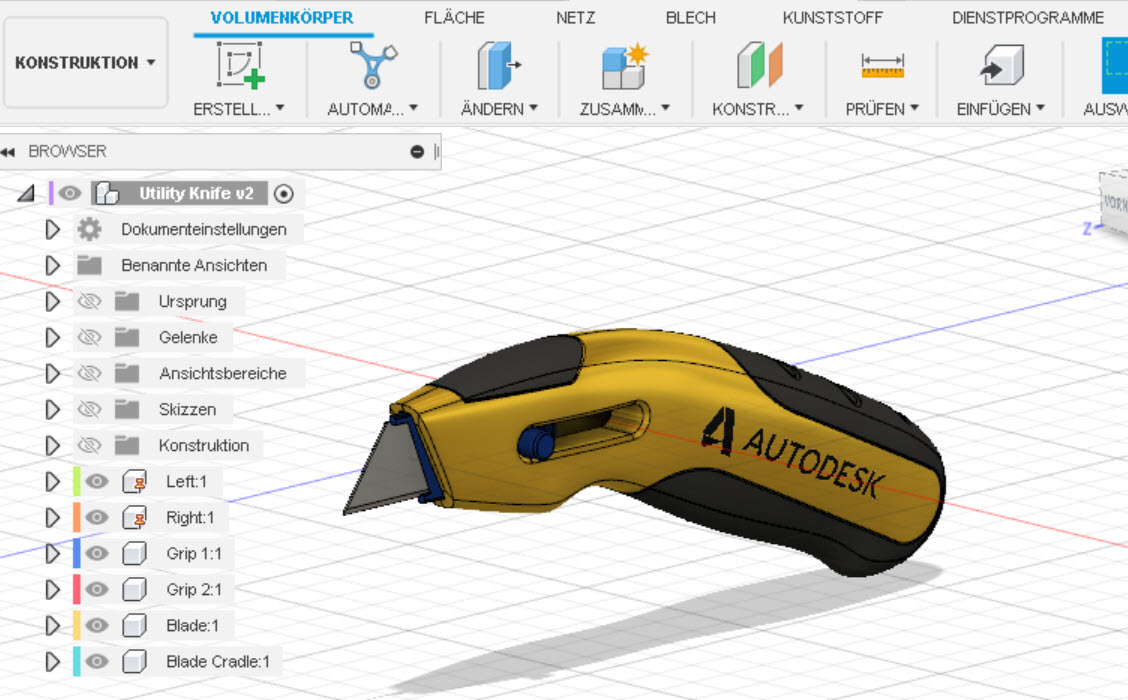Image resolution: width=1128 pixels, height=700 pixels.
Task: Click the folder icon beside Benannte Ansichten
Action: [89, 265]
